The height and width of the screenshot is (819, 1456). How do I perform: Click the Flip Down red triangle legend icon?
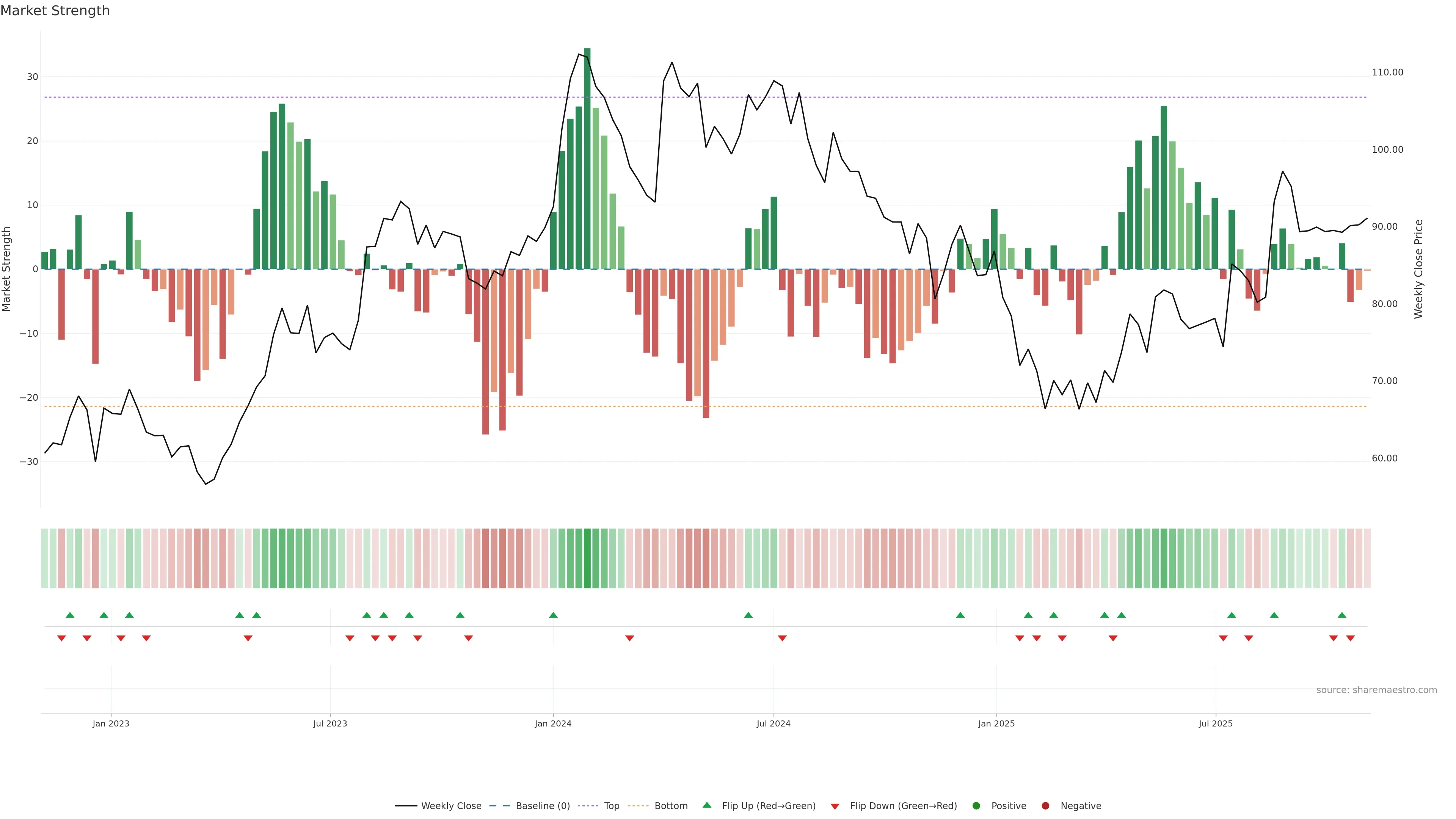[835, 806]
